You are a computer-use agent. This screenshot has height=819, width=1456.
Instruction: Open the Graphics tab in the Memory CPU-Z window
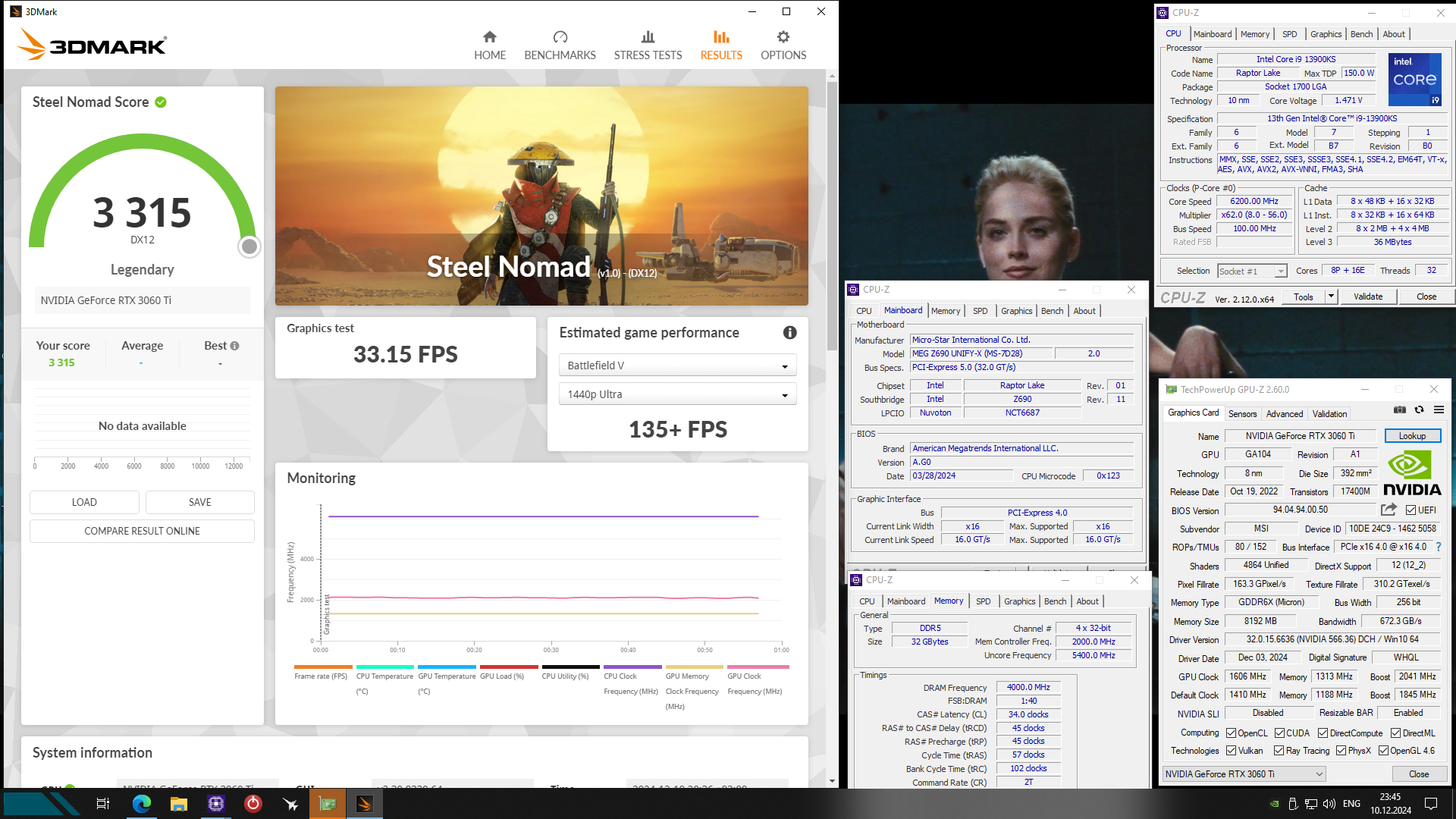1019,601
